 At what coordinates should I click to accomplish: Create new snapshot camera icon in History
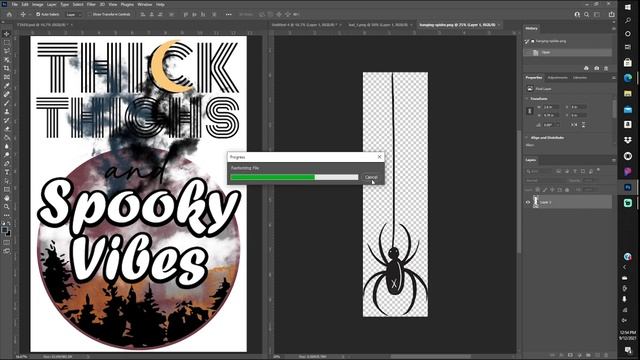tap(596, 68)
